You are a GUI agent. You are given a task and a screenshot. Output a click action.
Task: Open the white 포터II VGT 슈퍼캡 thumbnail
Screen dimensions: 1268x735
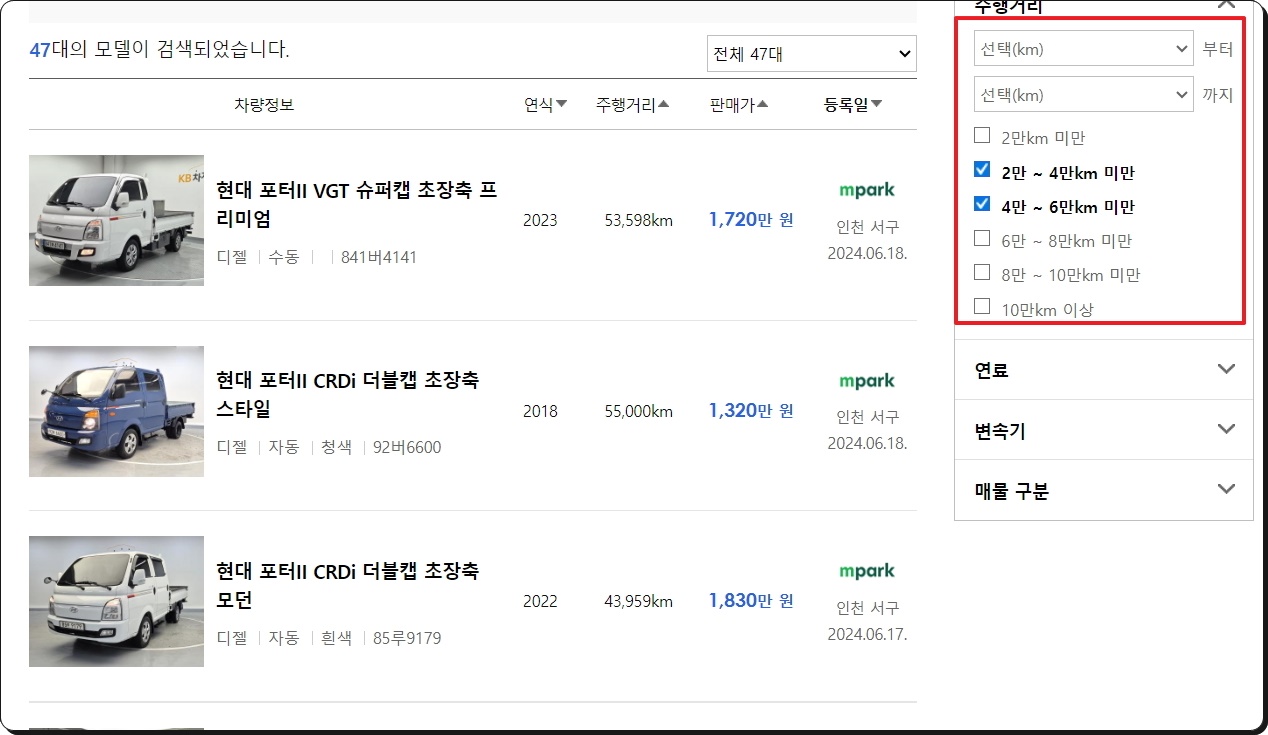coord(116,220)
